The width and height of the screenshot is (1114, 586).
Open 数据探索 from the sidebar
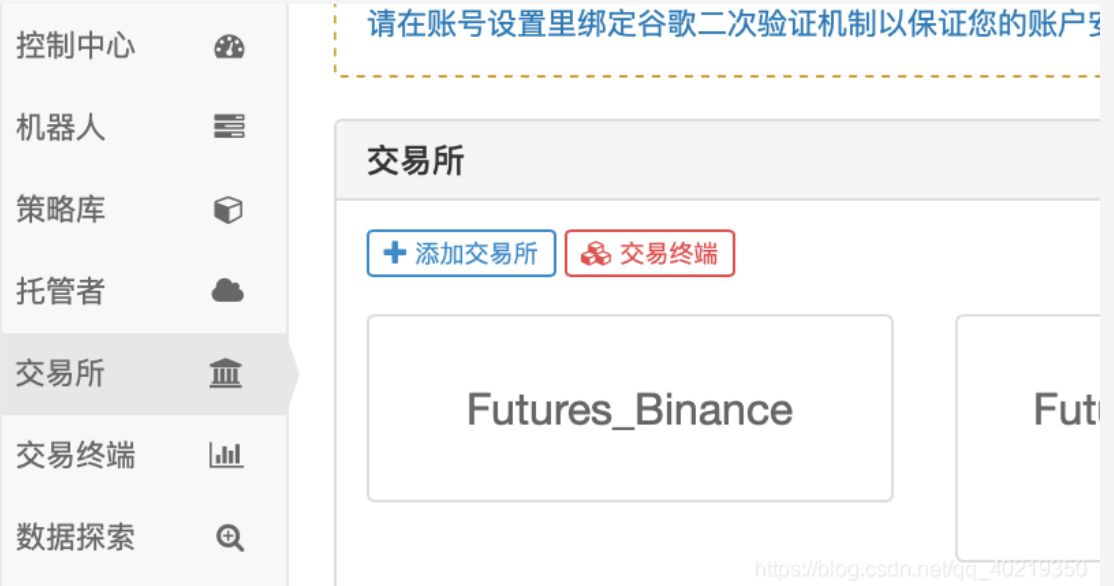tap(76, 538)
